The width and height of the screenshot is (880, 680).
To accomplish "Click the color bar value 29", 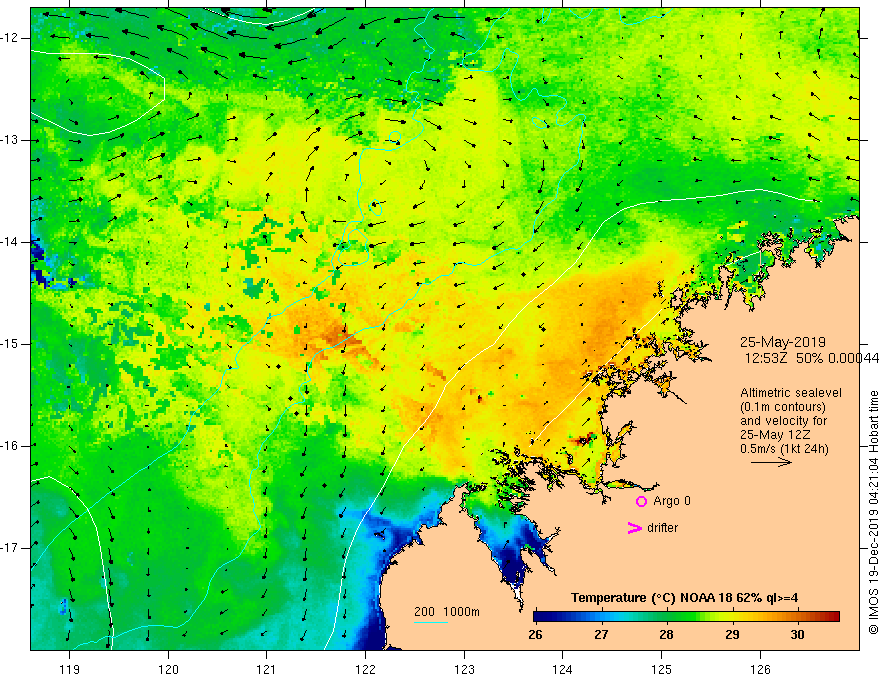I will [732, 635].
